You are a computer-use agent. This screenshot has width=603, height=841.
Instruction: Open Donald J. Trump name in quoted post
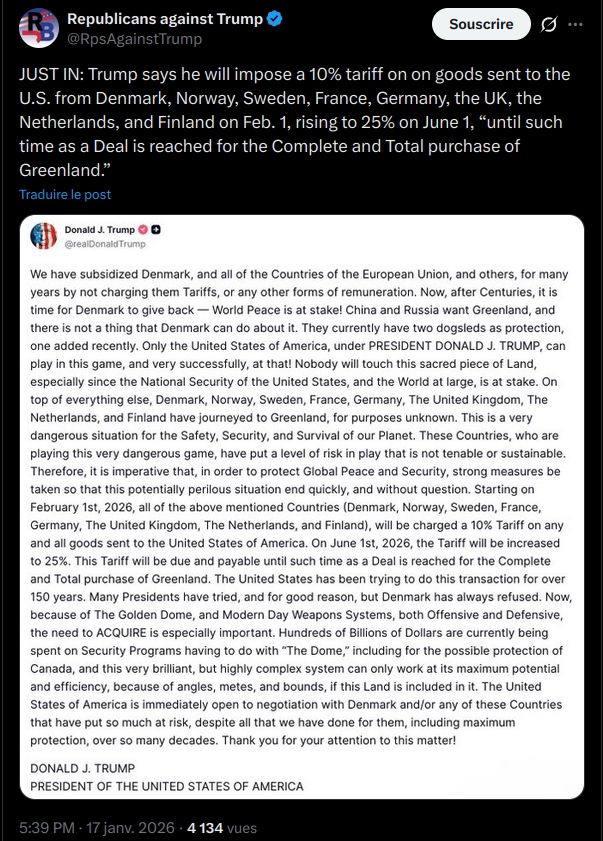pyautogui.click(x=100, y=230)
